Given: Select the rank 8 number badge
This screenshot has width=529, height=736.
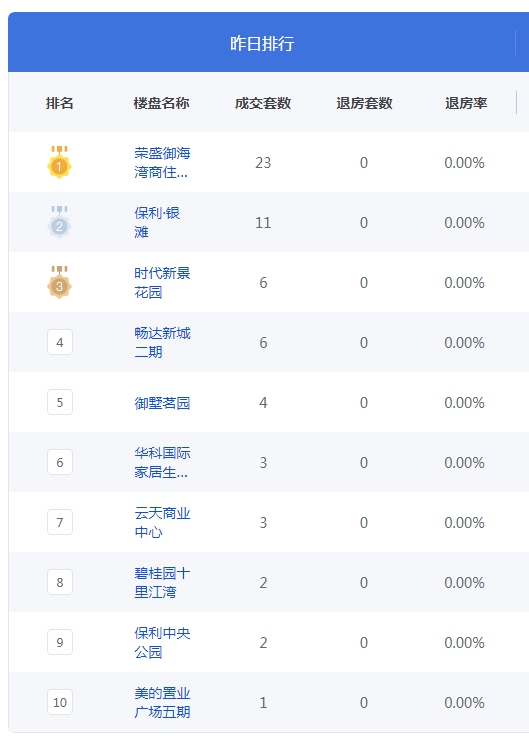Looking at the screenshot, I should point(60,582).
